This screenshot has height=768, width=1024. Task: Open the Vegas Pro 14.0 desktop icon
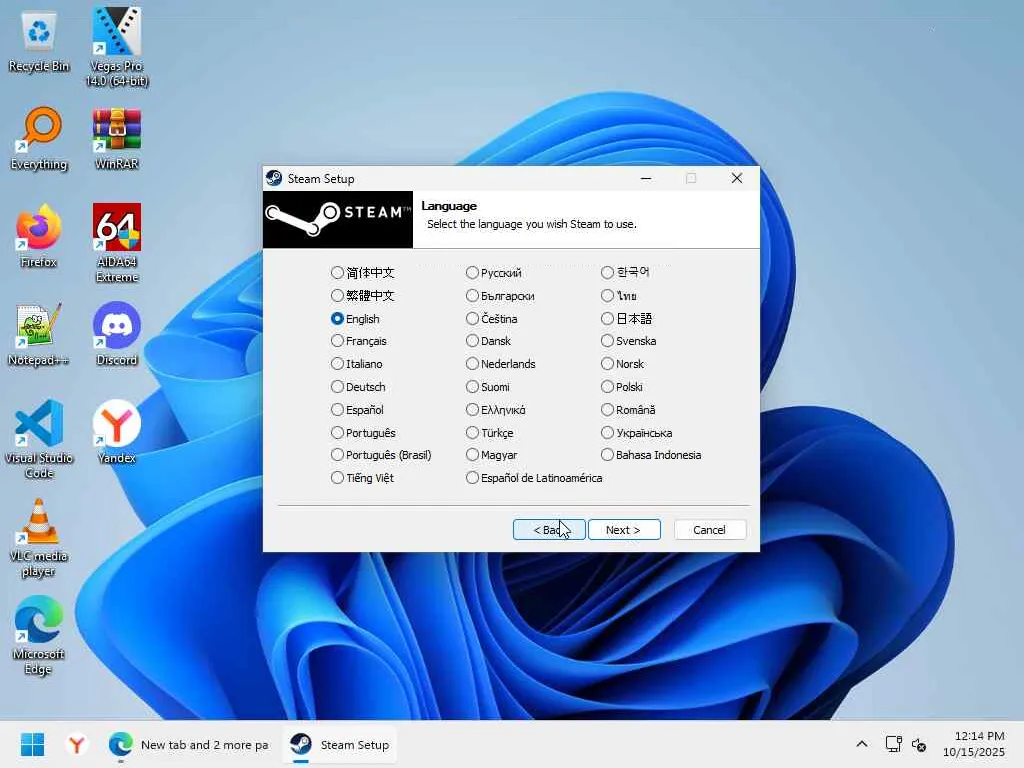[117, 46]
